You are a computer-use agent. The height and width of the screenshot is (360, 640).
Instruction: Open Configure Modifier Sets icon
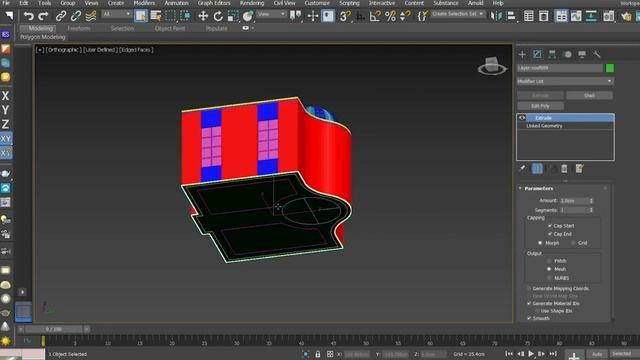click(579, 168)
